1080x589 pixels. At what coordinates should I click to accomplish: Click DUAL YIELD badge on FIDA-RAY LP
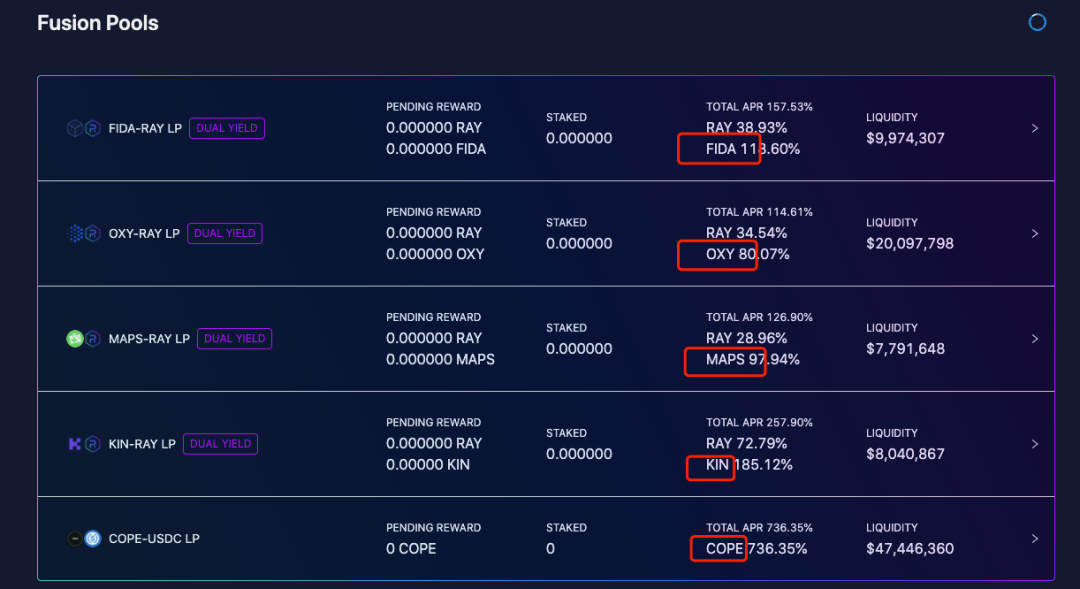coord(227,128)
